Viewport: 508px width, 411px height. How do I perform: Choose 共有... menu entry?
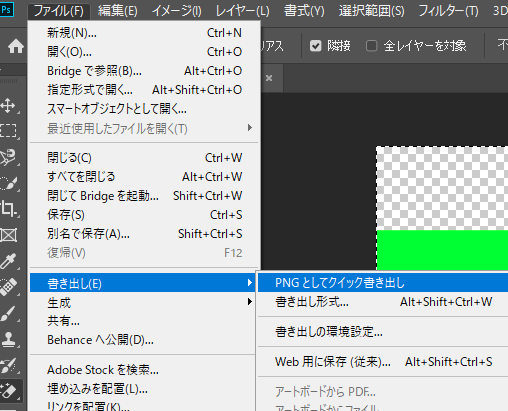(143, 321)
